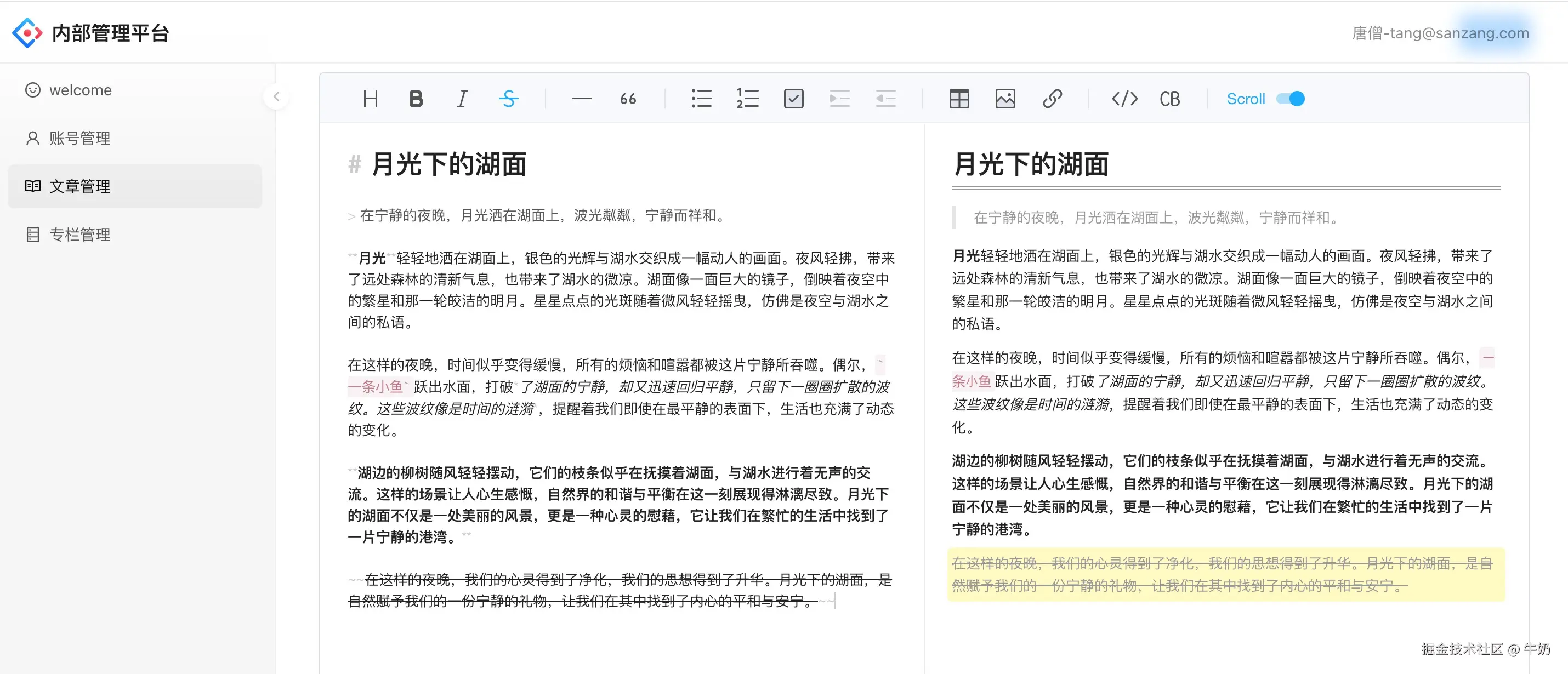
Task: Apply italic formatting
Action: click(x=462, y=99)
